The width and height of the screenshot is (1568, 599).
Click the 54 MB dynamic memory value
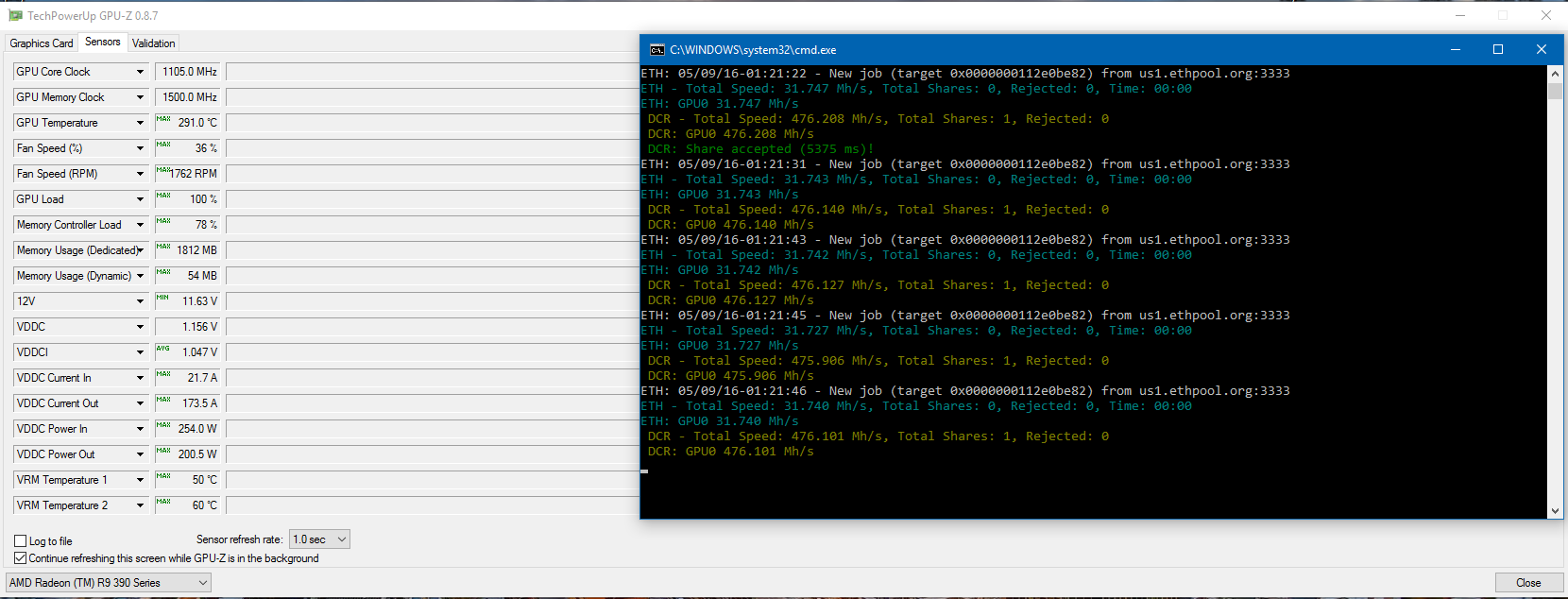pos(187,276)
